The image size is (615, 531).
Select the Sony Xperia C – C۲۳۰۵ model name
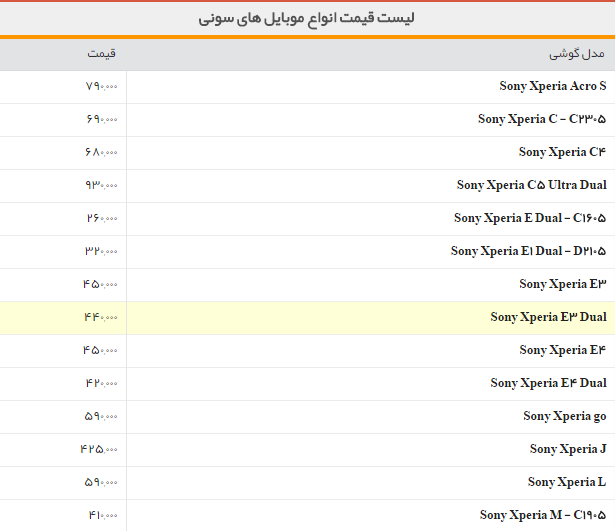click(542, 119)
